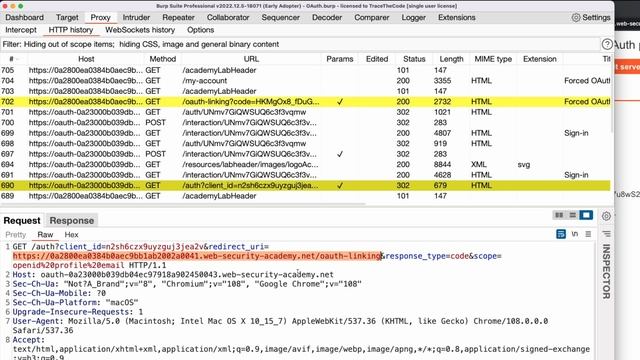
Task: Click the Inspector collapse lines icon
Action: [607, 234]
